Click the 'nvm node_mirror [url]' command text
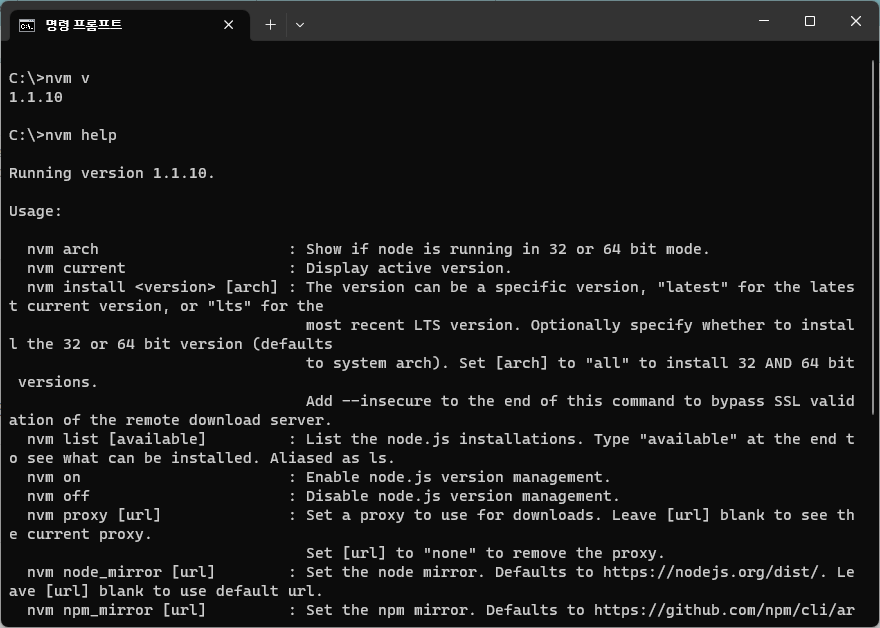 point(121,572)
